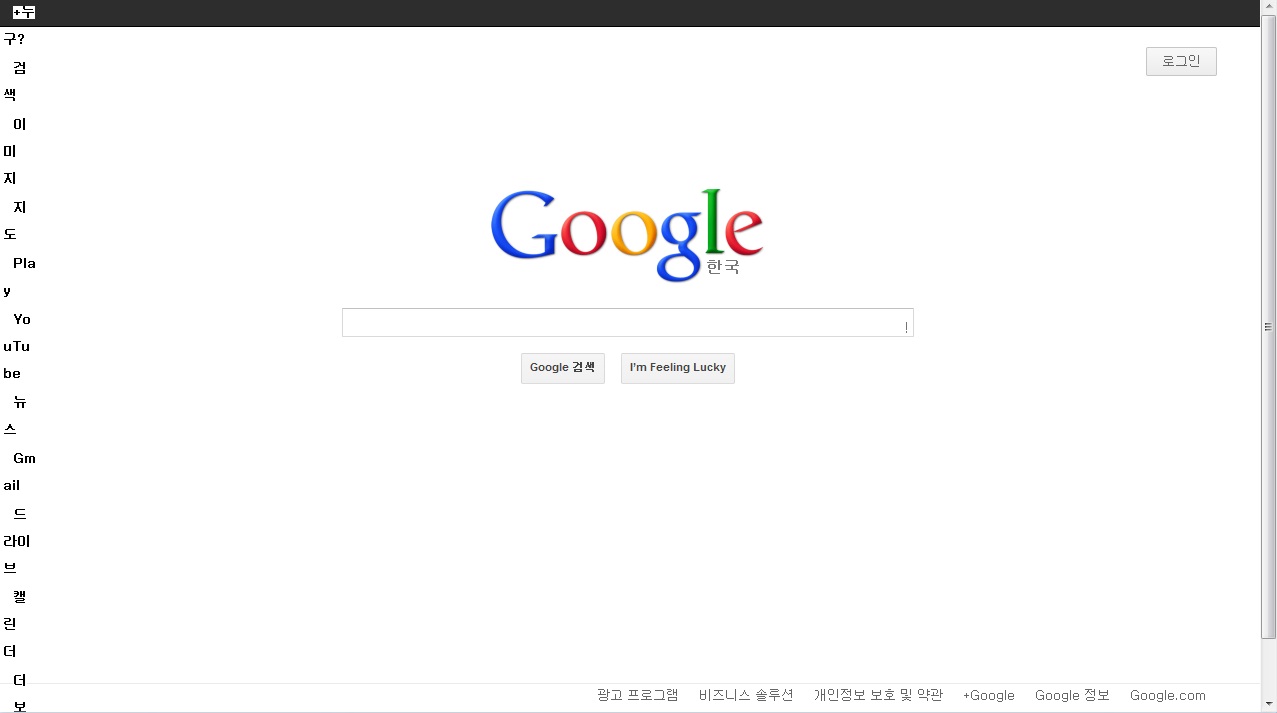Open the +Google footer link
Screen dimensions: 1277x713
click(989, 695)
